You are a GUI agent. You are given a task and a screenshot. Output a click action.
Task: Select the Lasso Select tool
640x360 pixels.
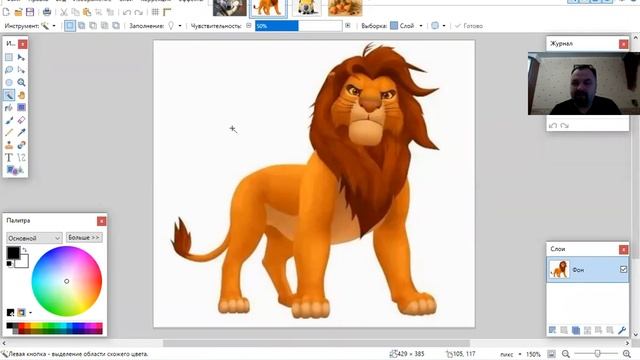pyautogui.click(x=9, y=70)
